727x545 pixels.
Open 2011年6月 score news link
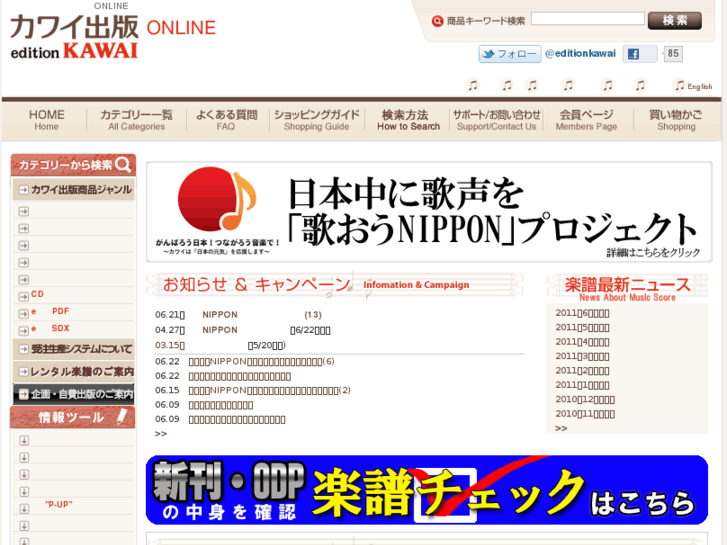[582, 314]
